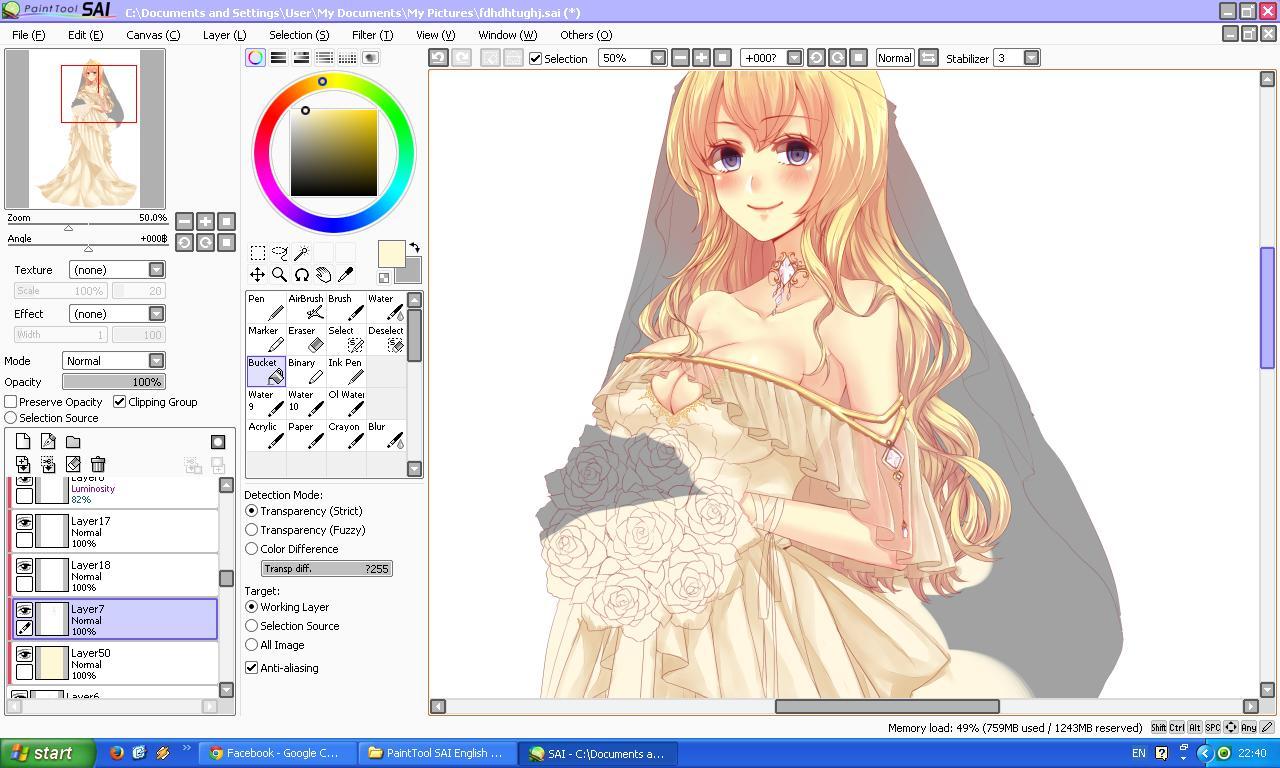Select the Pen tool
Screen dimensions: 1280x768
pos(266,307)
